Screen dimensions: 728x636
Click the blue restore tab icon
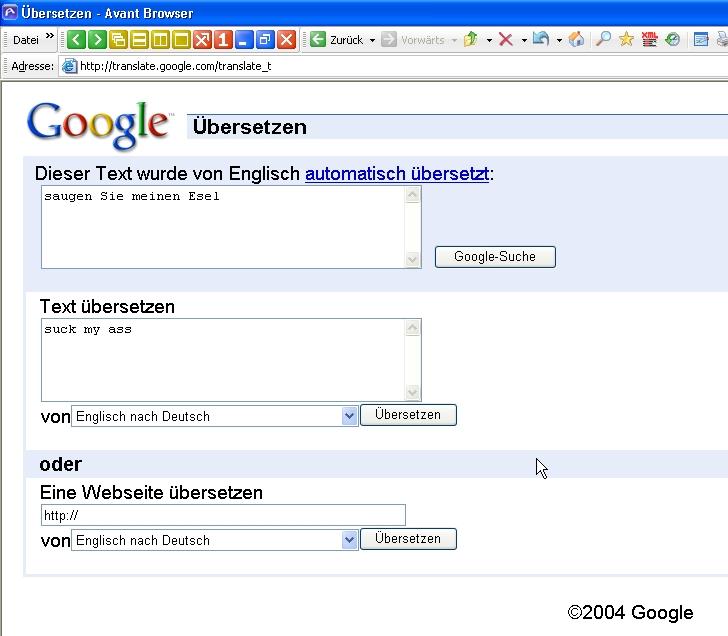coord(265,40)
